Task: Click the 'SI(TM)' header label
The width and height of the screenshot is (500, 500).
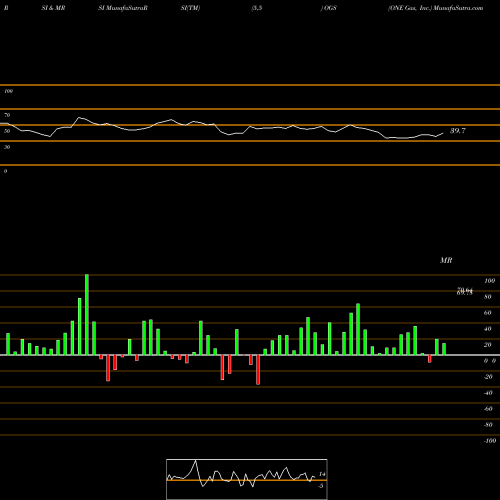Action: tap(190, 8)
